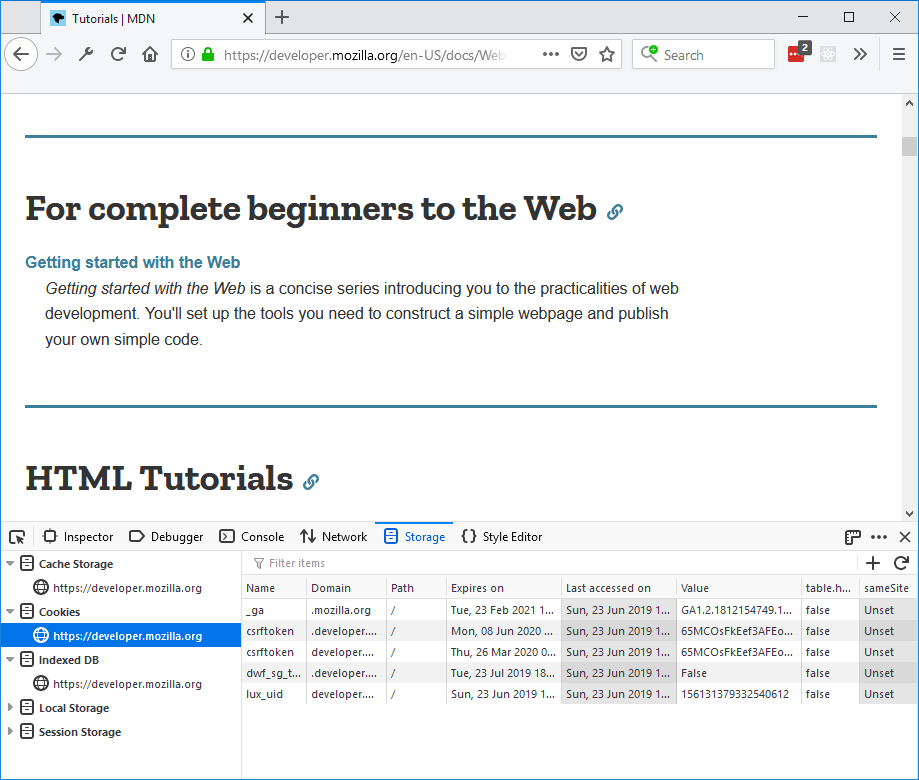This screenshot has height=780, width=919.
Task: View site security via the padlock icon
Action: coord(206,54)
